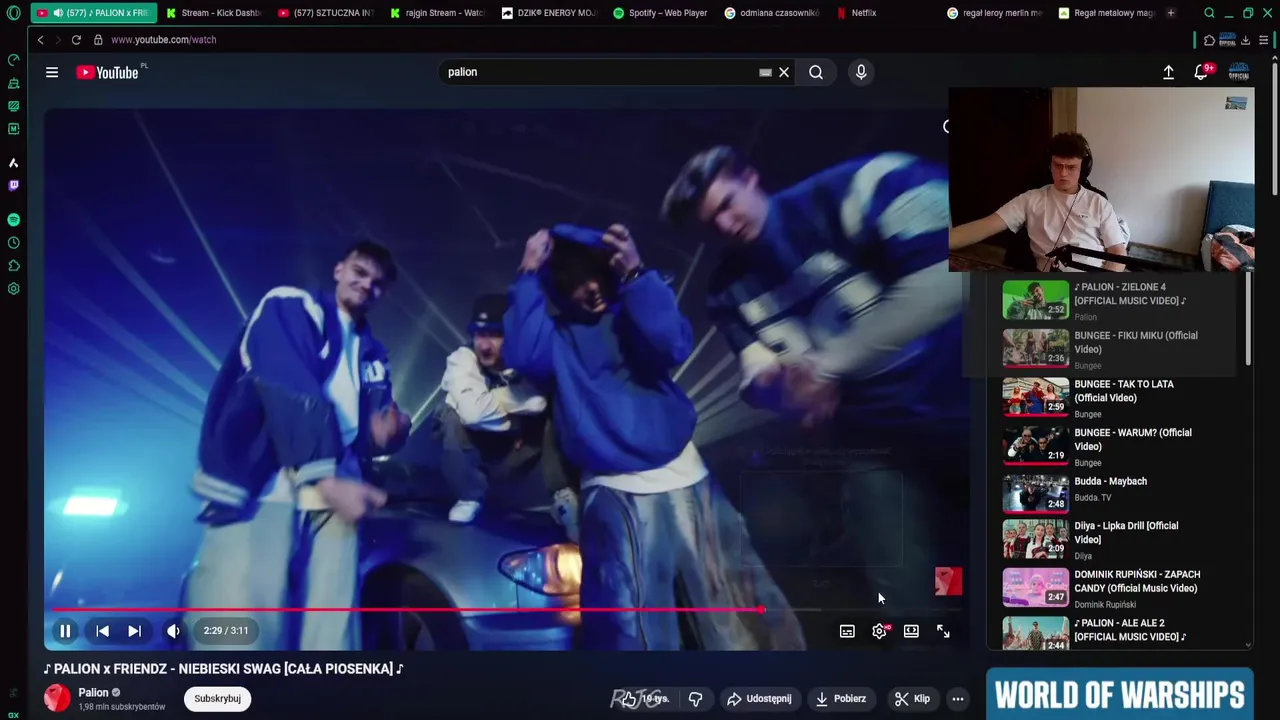1280x720 pixels.
Task: Play Budda - Maybach suggested video
Action: click(x=1036, y=493)
